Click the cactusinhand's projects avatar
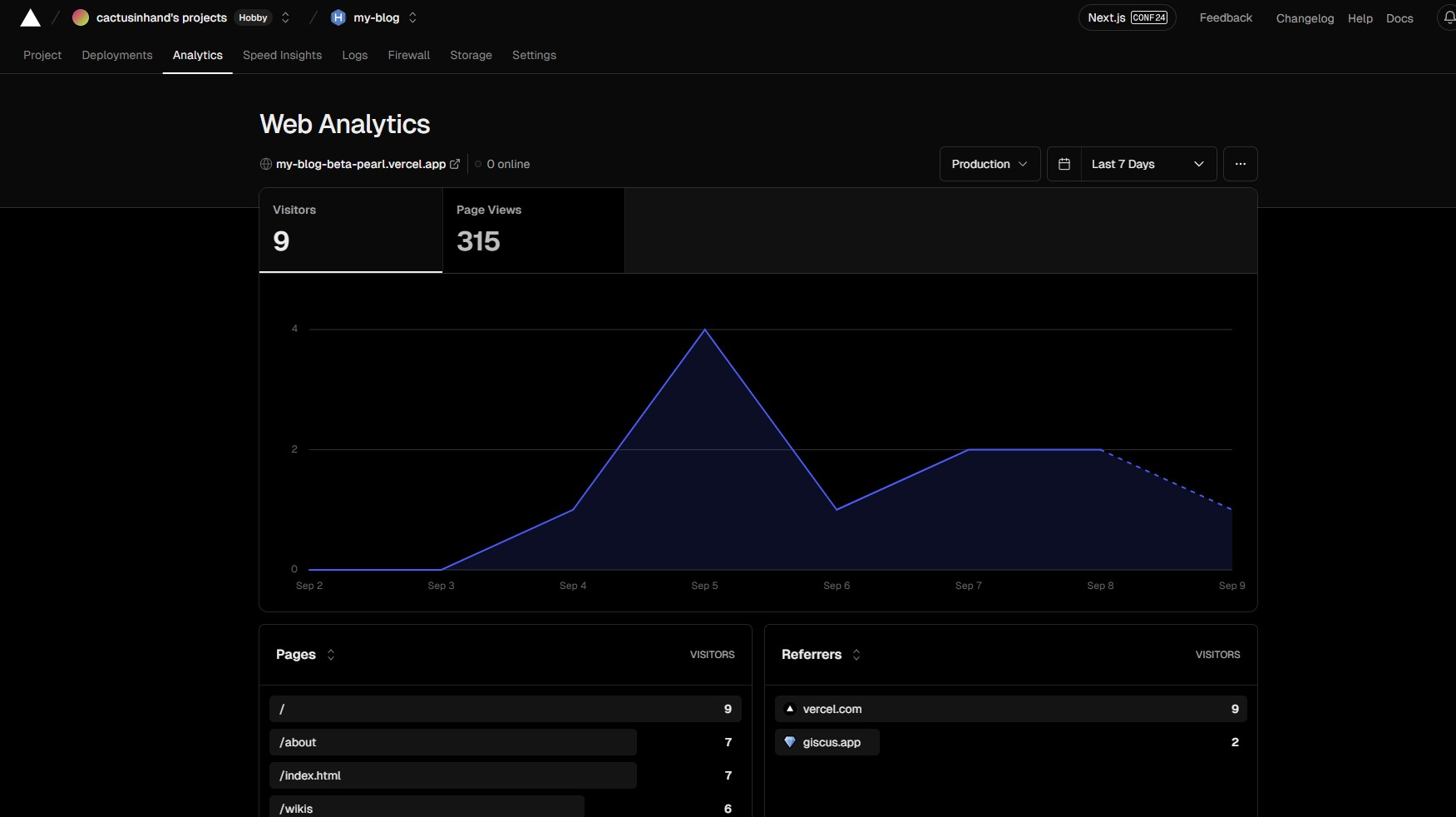The image size is (1456, 817). click(x=81, y=17)
